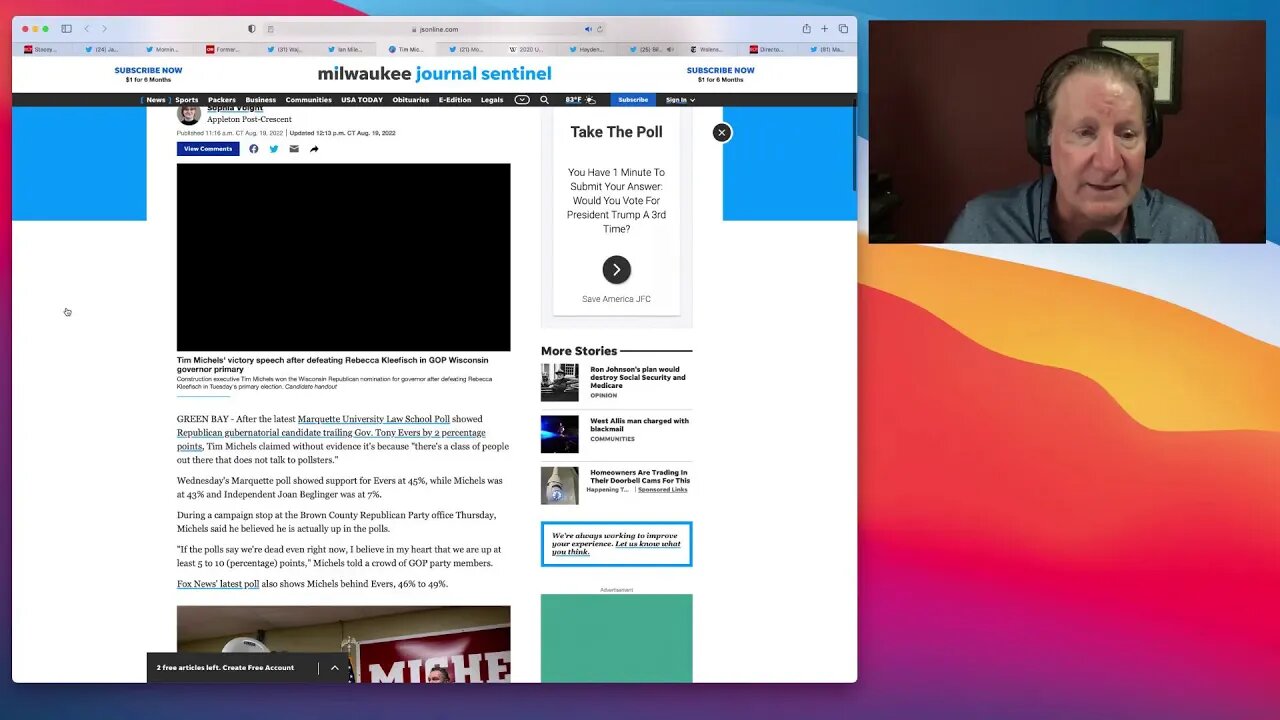Click the right Subscribe Now offer
Viewport: 1280px width, 720px height.
pos(720,74)
